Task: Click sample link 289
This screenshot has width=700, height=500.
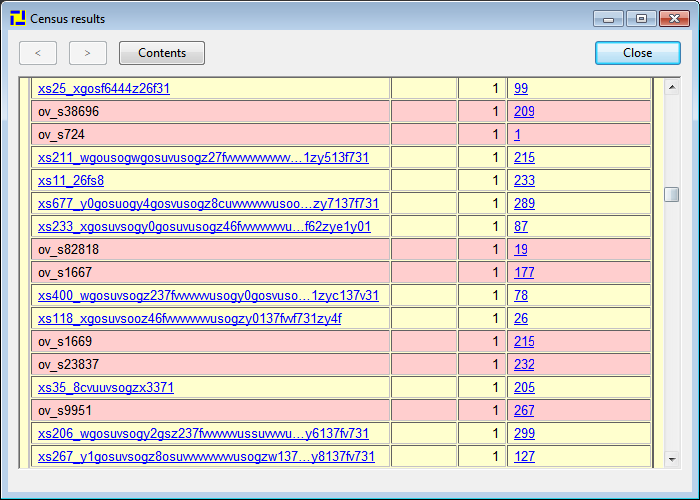Action: [524, 204]
